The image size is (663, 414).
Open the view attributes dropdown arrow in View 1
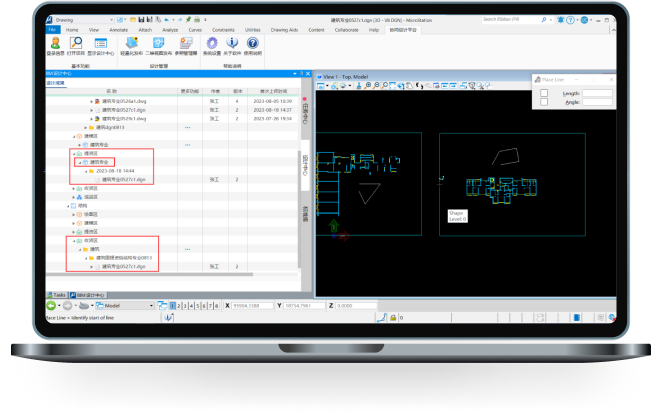pyautogui.click(x=327, y=86)
